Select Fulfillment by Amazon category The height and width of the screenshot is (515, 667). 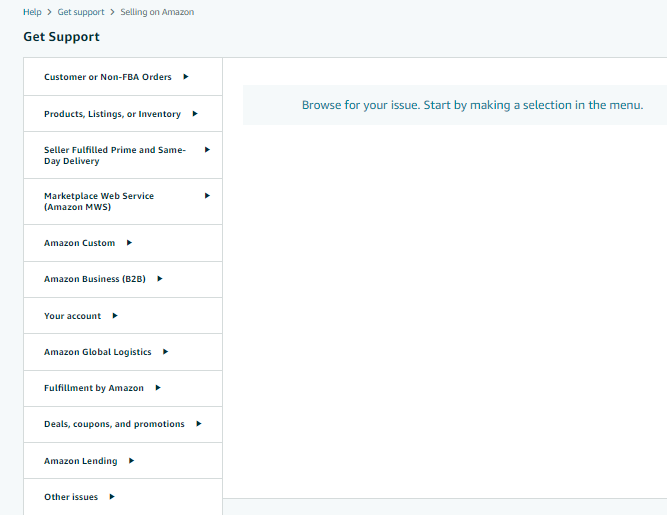pyautogui.click(x=123, y=388)
